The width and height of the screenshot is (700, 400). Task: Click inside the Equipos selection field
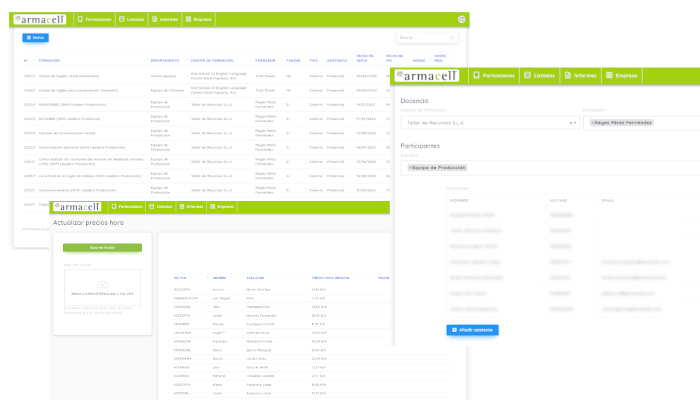[x=550, y=168]
